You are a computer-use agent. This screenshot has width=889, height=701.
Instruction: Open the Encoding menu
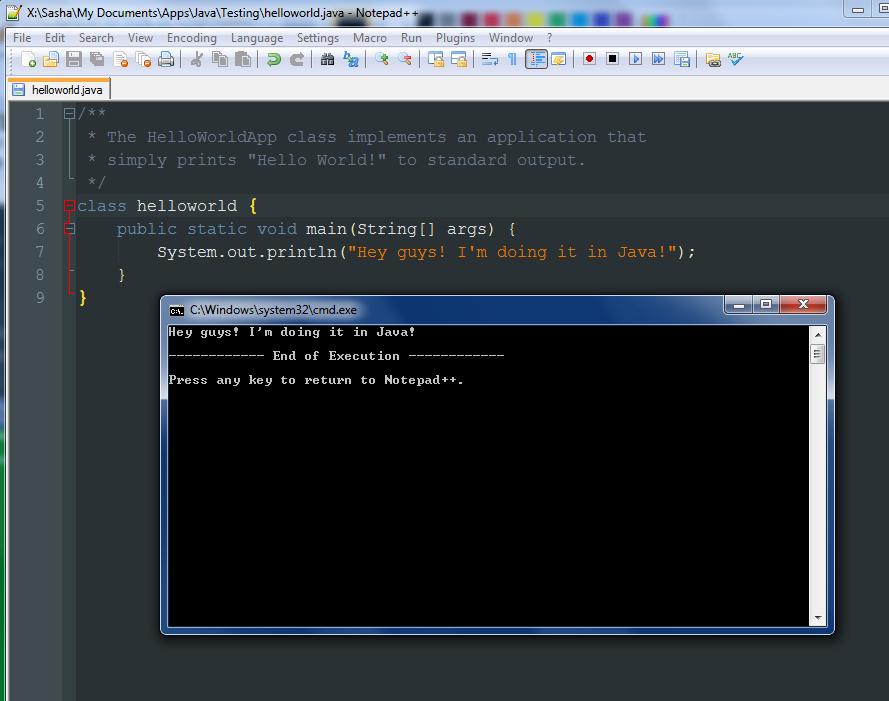point(192,38)
